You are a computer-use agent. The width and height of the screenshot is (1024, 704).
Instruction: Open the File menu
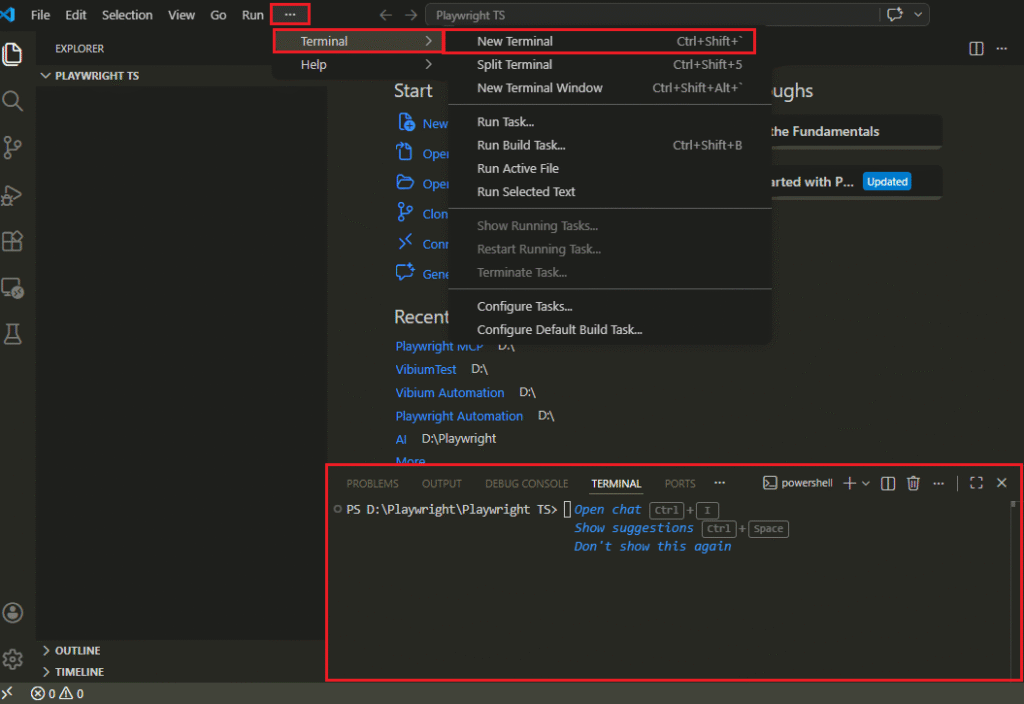(40, 15)
